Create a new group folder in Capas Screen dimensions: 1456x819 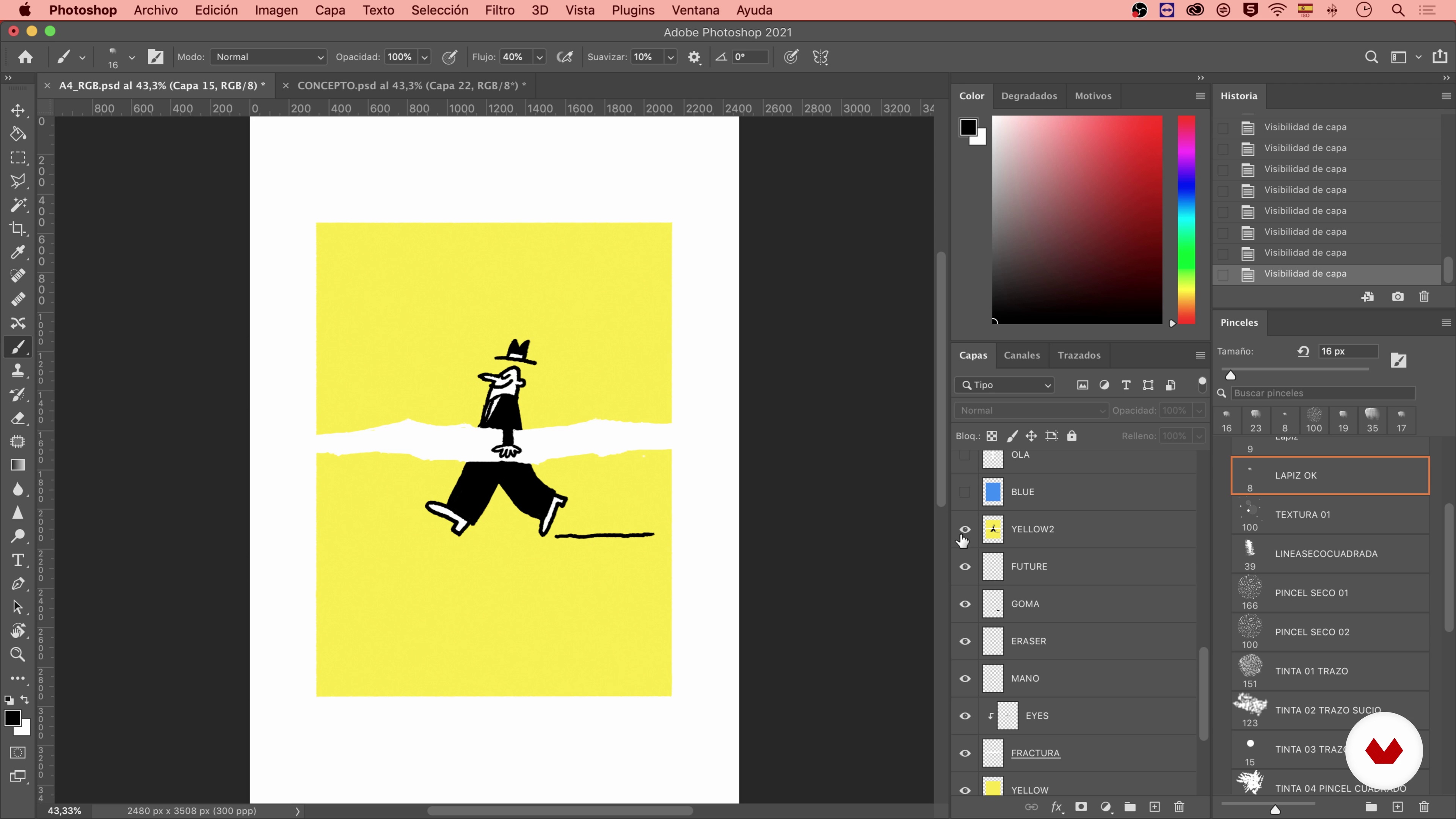[x=1130, y=806]
